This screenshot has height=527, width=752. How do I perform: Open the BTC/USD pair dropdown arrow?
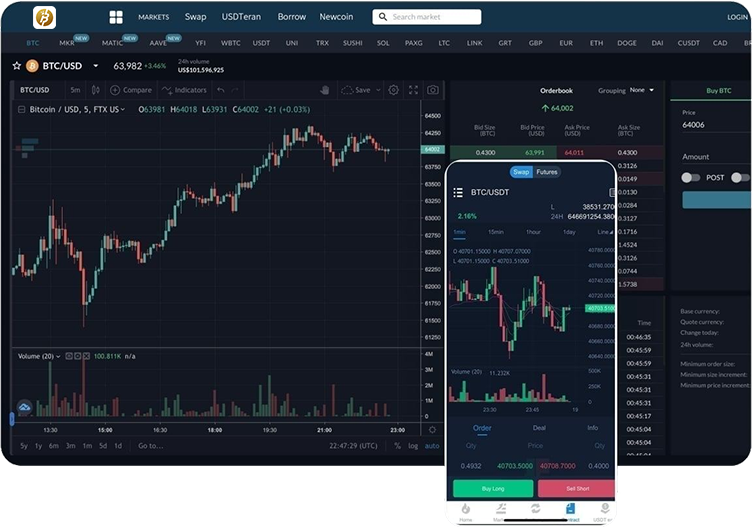(95, 66)
